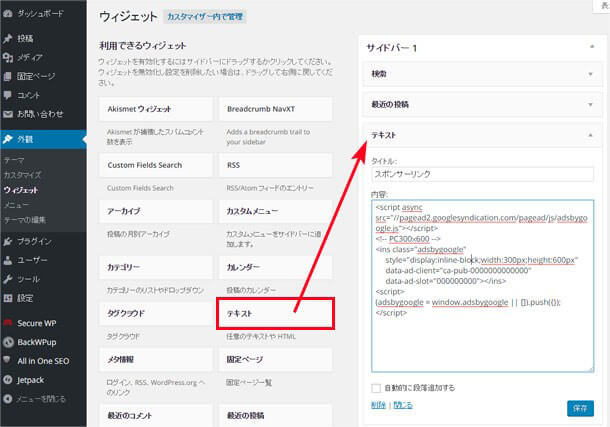Image resolution: width=610 pixels, height=427 pixels.
Task: Open the テーマ submenu under 外観
Action: click(x=14, y=160)
